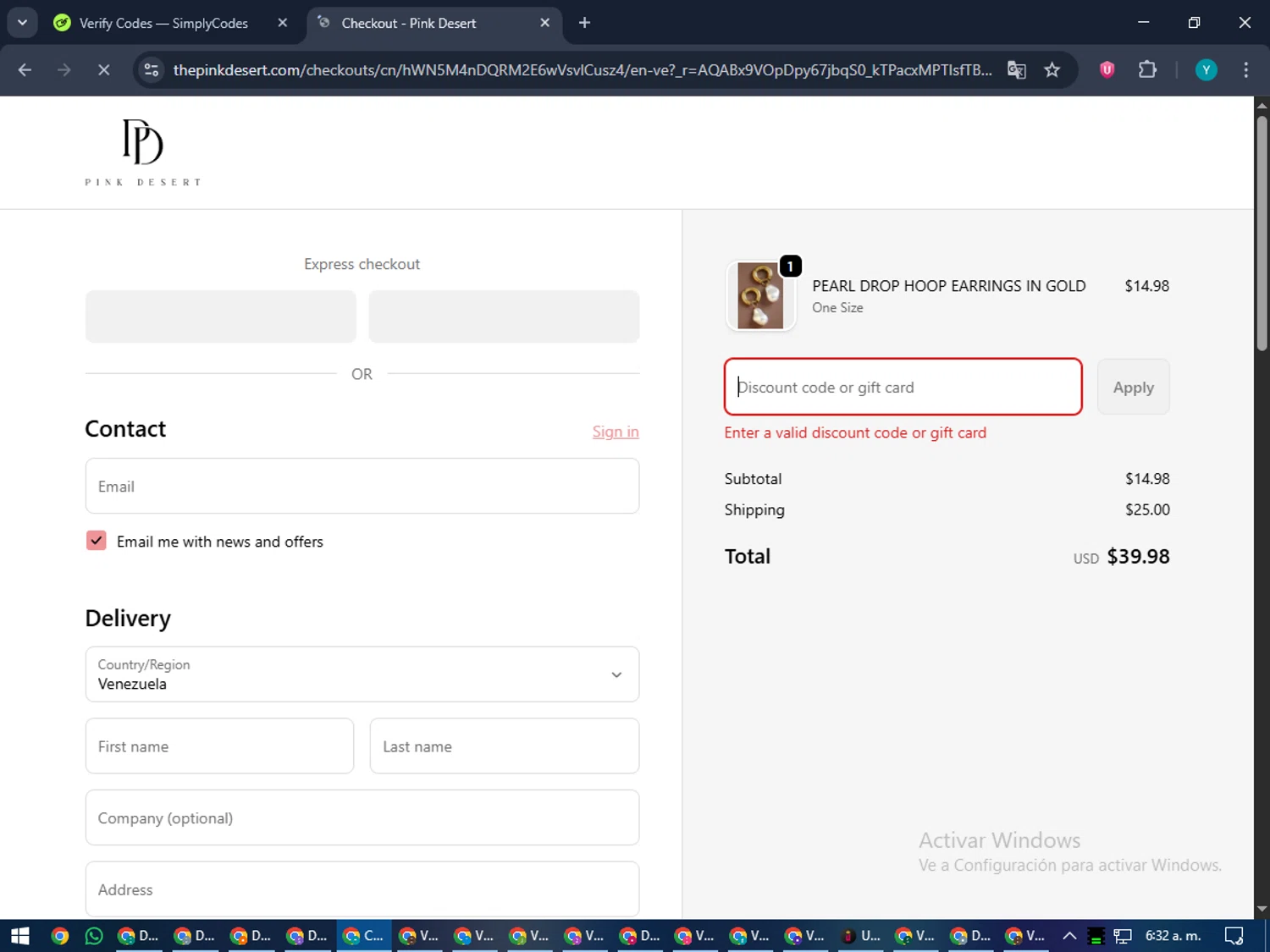Switch to Verify Codes — SimplyCodes tab
The width and height of the screenshot is (1270, 952).
click(163, 23)
